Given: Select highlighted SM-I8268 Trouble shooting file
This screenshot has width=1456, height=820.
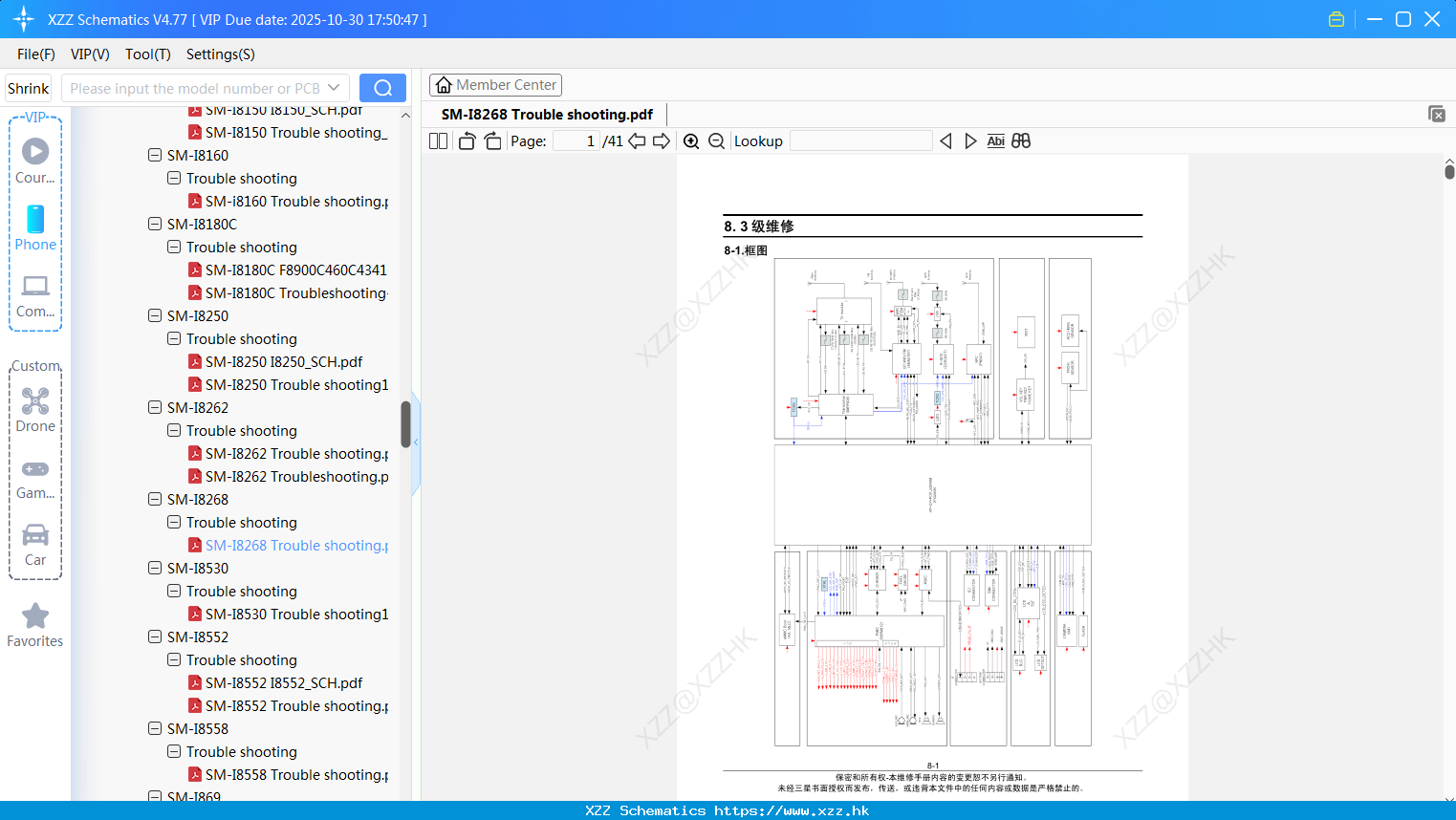Looking at the screenshot, I should (288, 545).
